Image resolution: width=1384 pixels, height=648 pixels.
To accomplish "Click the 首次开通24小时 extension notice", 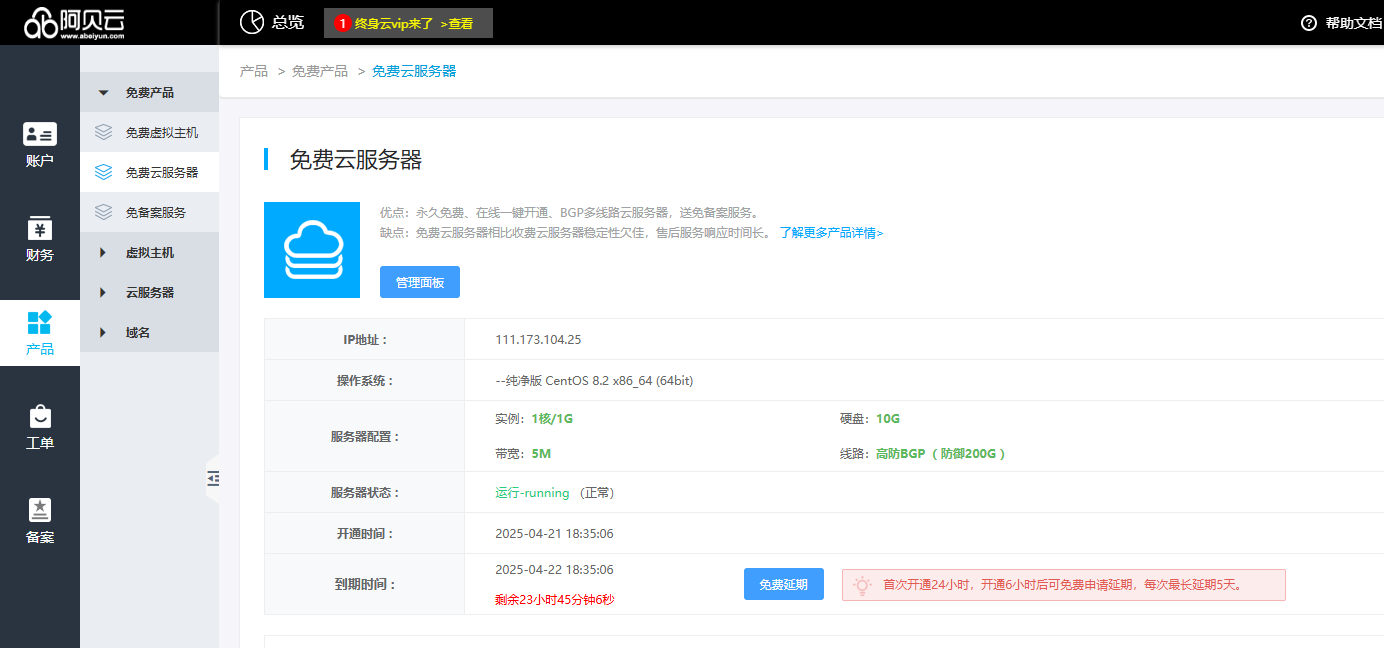I will [1063, 585].
